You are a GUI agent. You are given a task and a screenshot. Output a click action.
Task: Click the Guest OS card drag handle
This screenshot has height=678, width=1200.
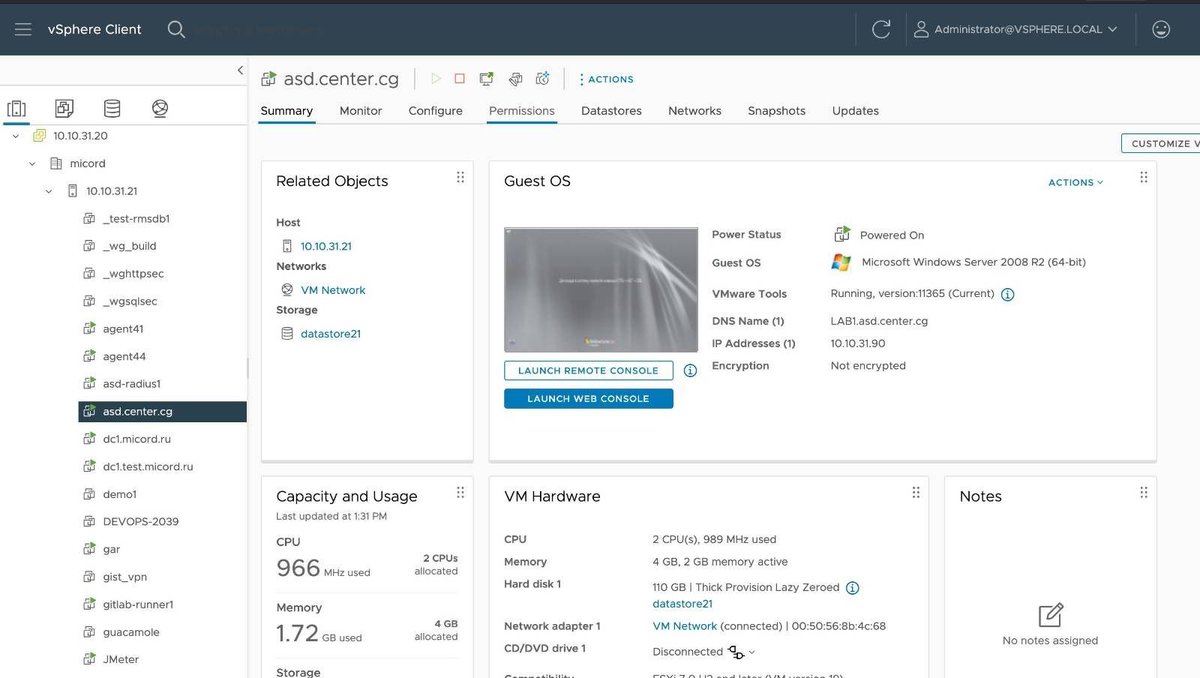[x=1143, y=177]
